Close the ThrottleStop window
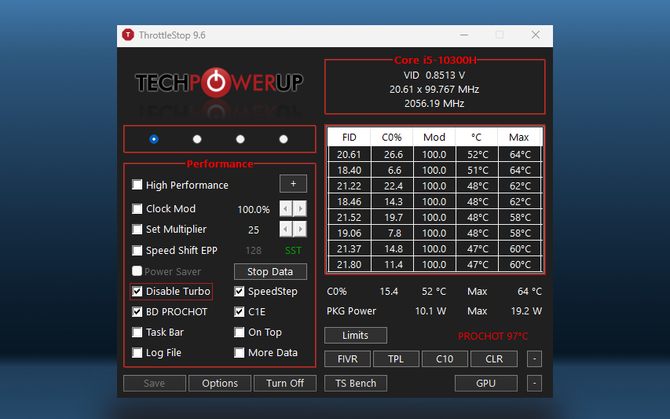The height and width of the screenshot is (419, 670). [x=535, y=35]
